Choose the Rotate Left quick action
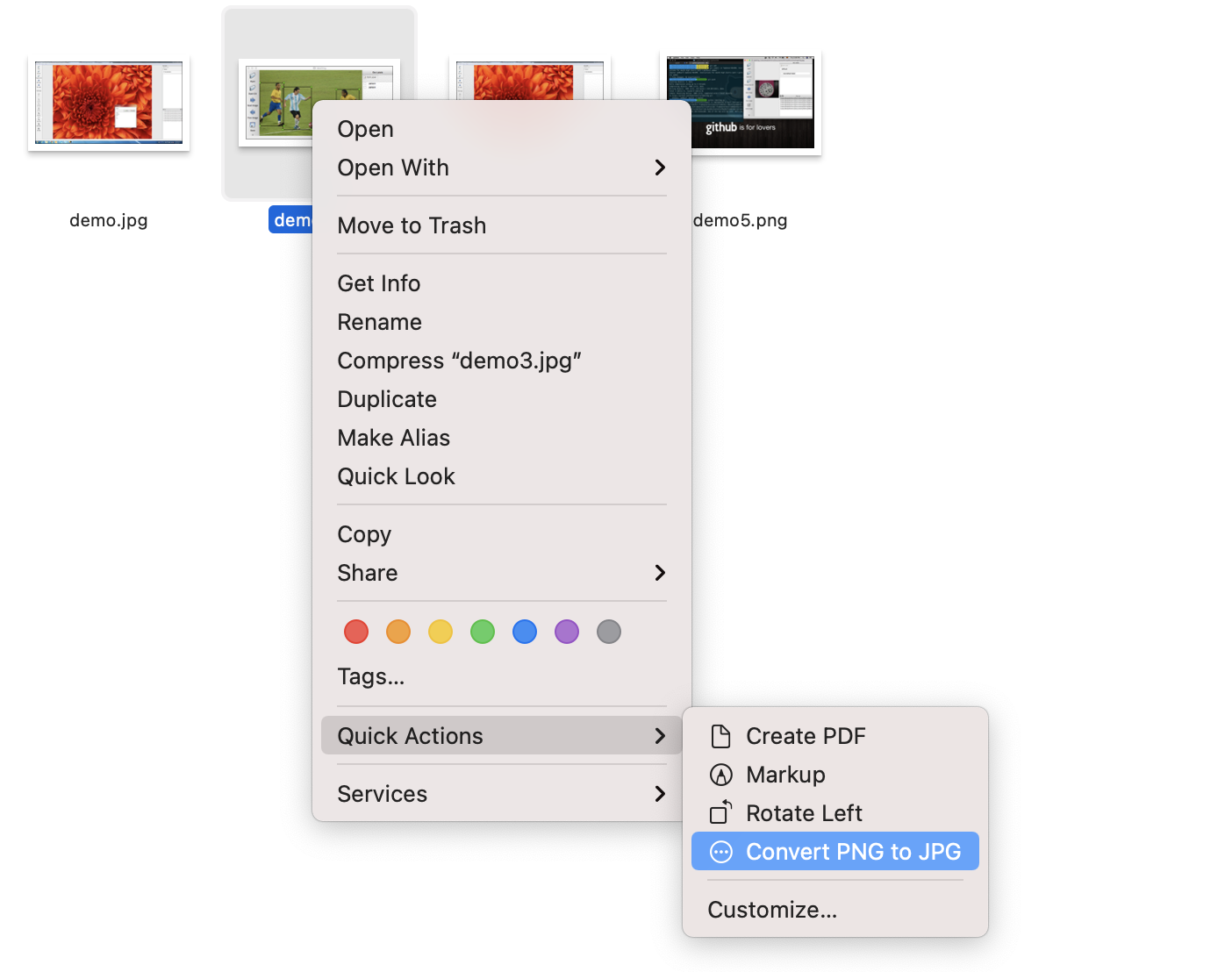1232x972 pixels. click(x=803, y=813)
